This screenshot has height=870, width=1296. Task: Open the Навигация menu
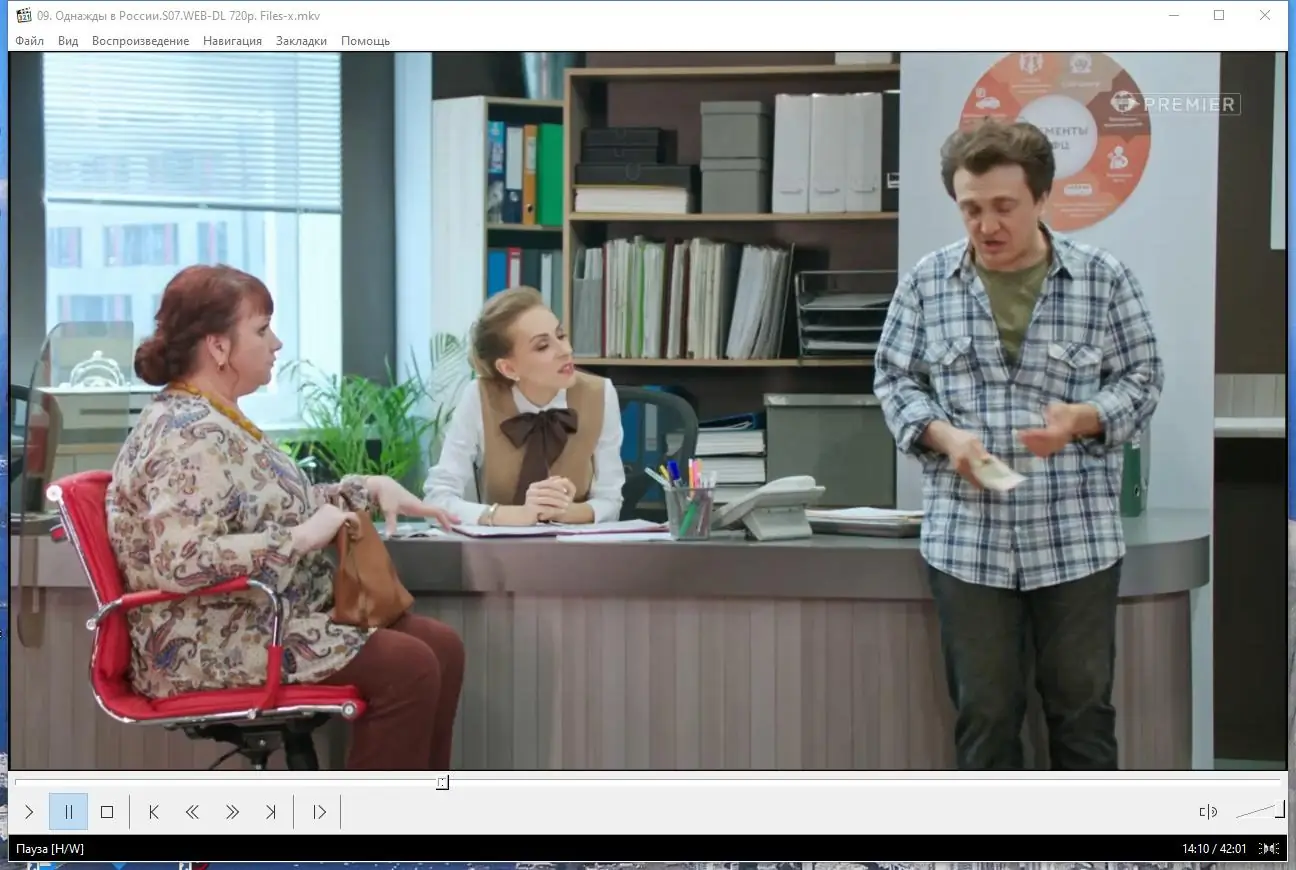point(232,41)
